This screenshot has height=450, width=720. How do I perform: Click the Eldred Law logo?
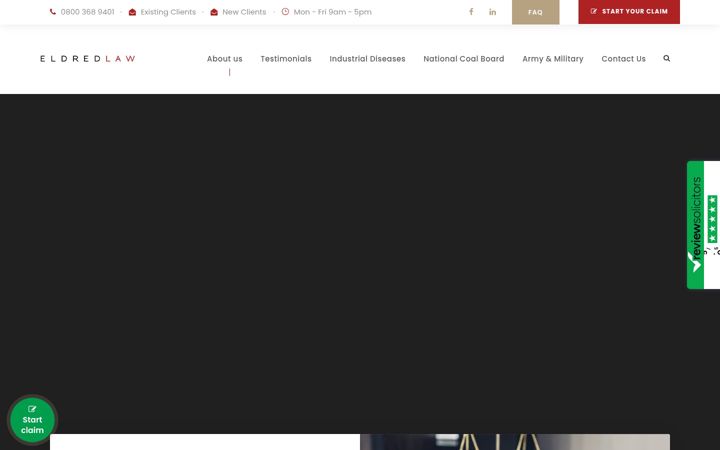point(88,58)
